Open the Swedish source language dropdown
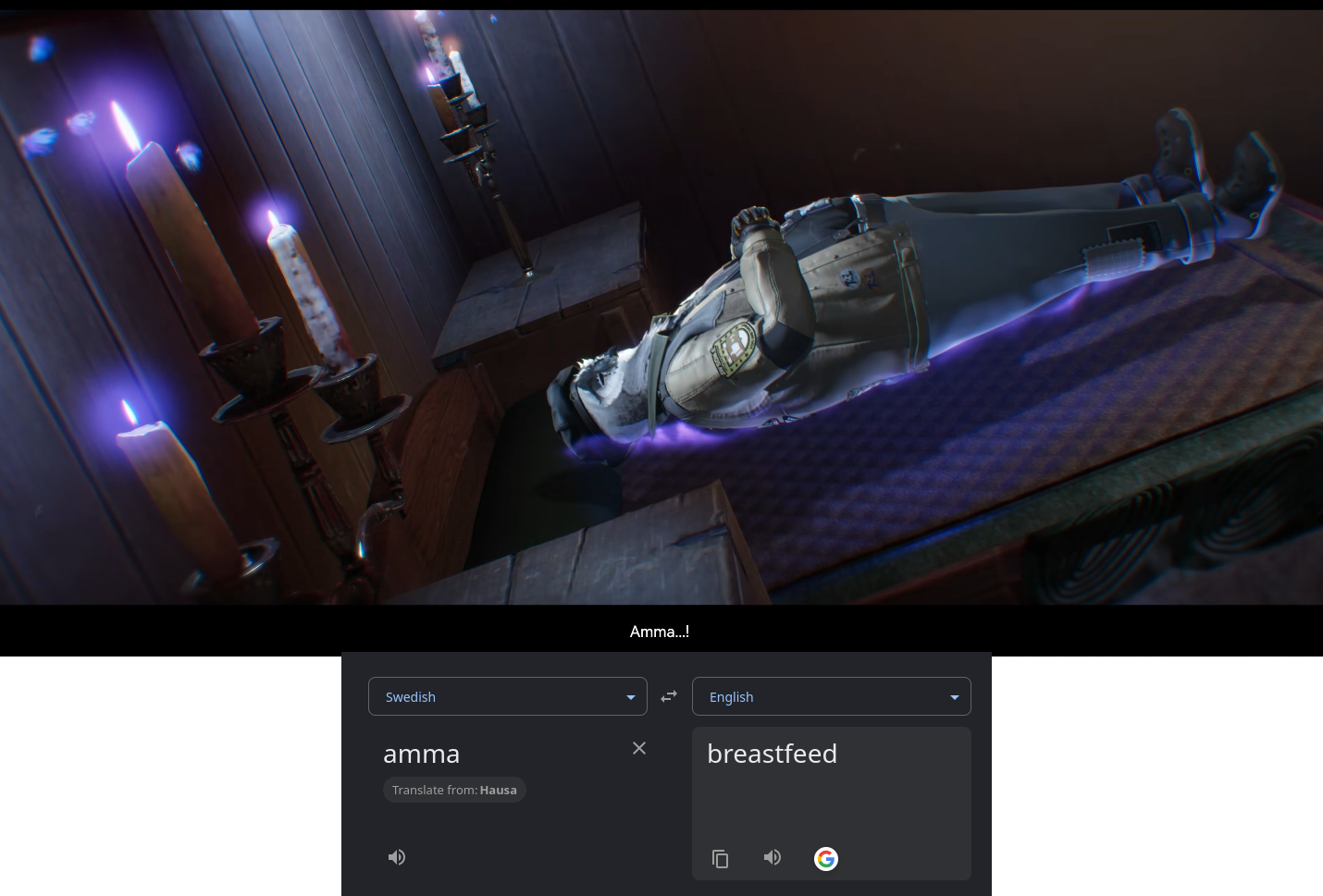The image size is (1323, 896). [x=508, y=696]
